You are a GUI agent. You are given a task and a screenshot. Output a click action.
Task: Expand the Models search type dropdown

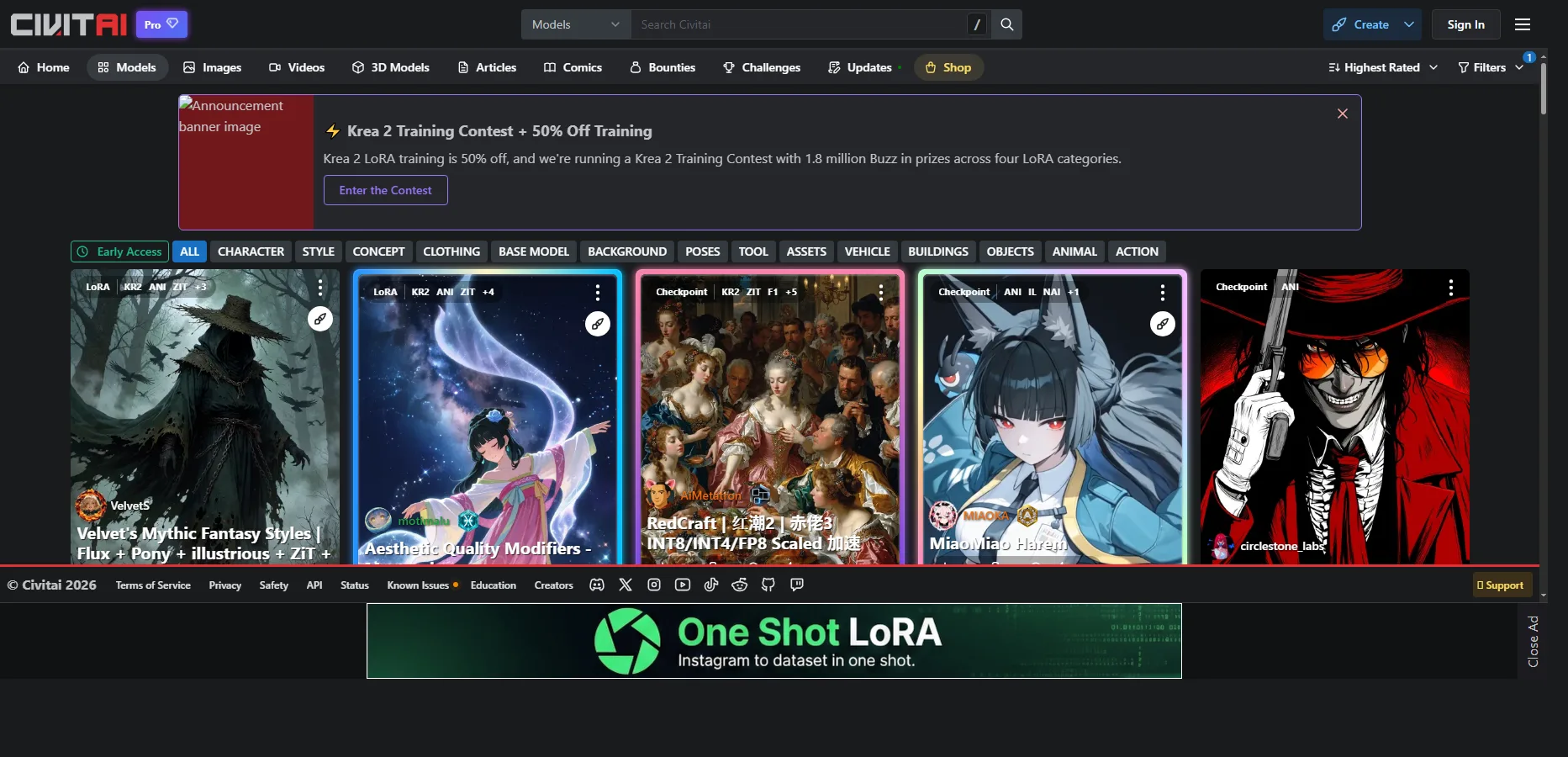(576, 24)
